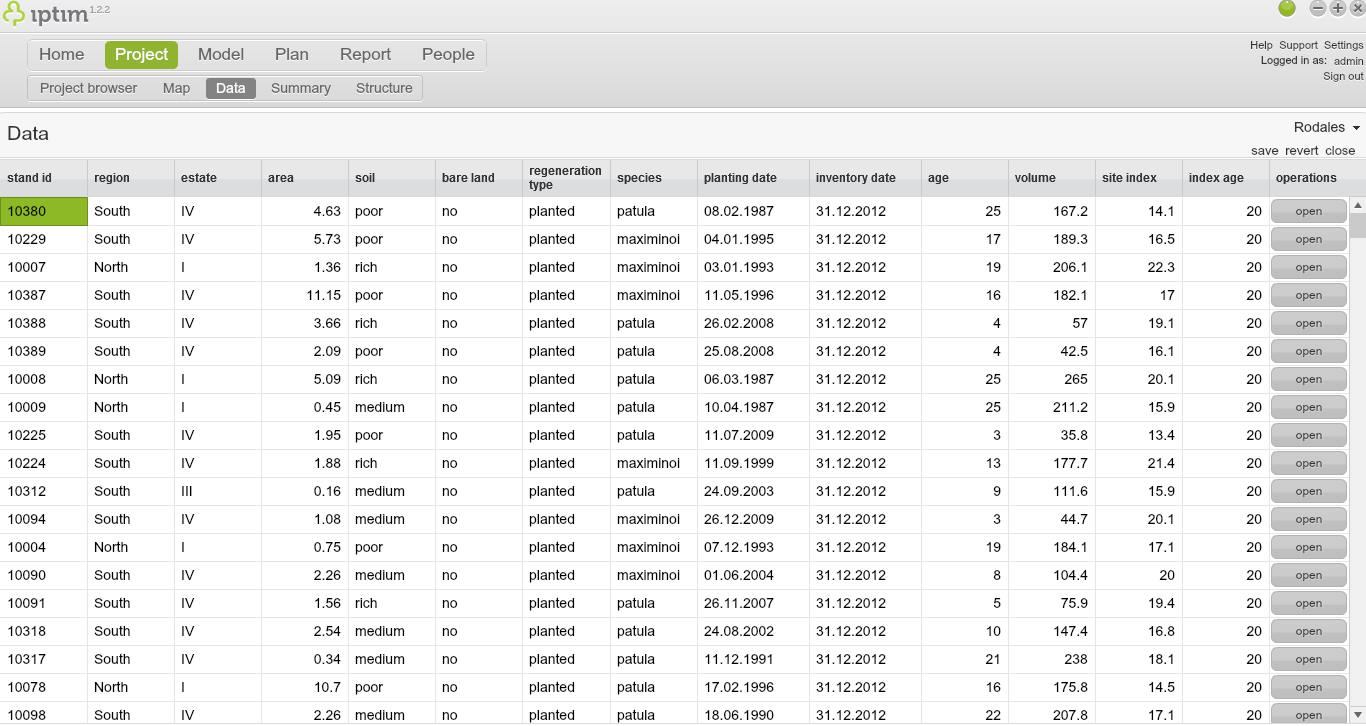Viewport: 1366px width, 726px height.
Task: Go to the Report section
Action: 365,54
